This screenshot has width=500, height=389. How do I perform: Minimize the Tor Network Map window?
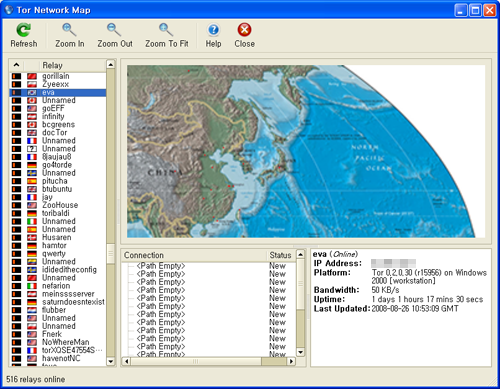click(461, 10)
